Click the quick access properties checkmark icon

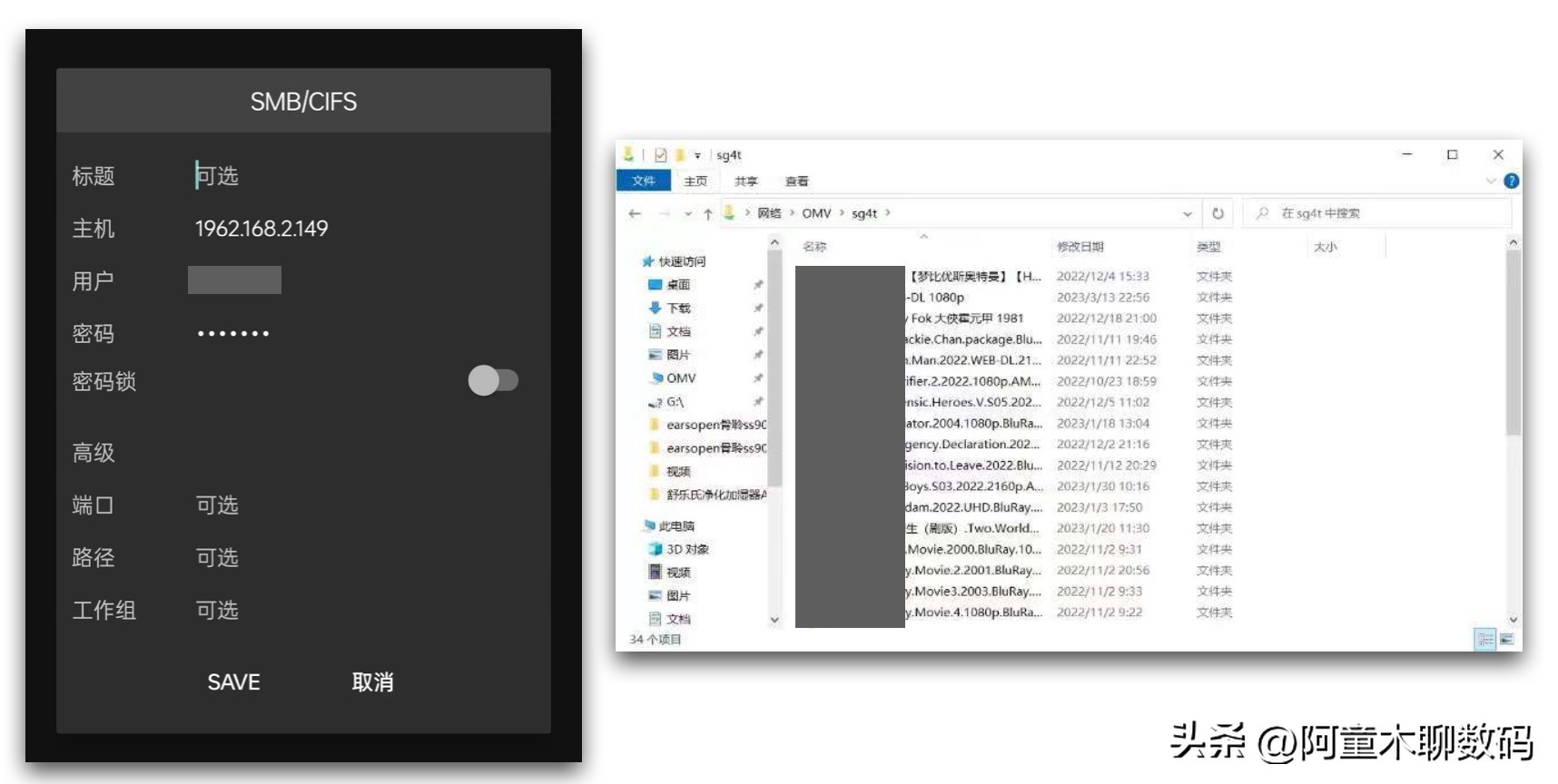click(660, 155)
